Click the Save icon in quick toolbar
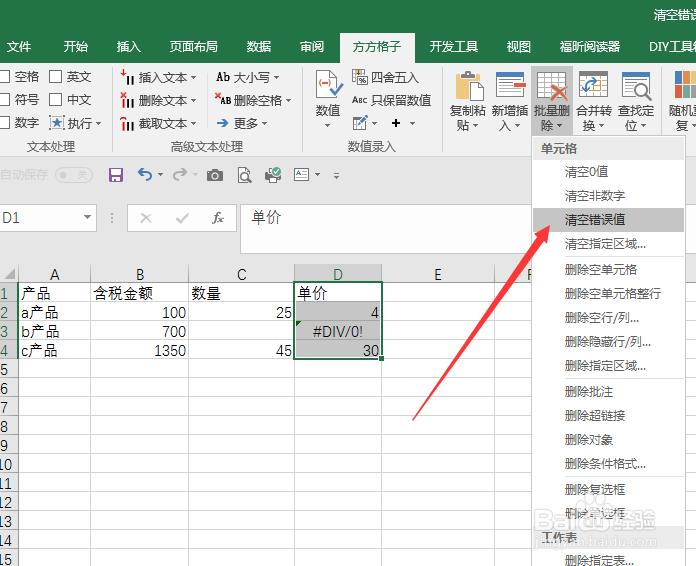 coord(116,175)
